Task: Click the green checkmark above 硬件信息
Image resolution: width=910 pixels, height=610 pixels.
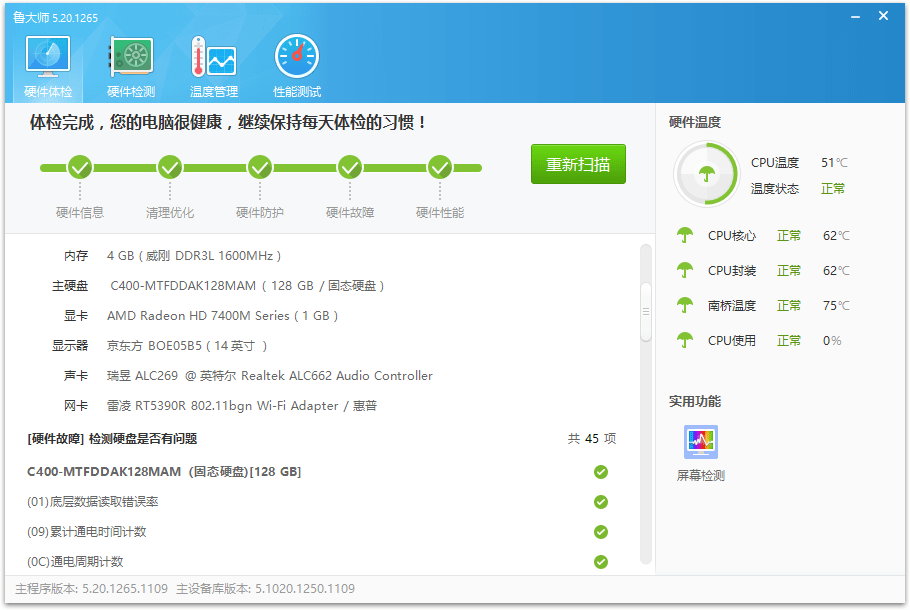Action: point(79,168)
